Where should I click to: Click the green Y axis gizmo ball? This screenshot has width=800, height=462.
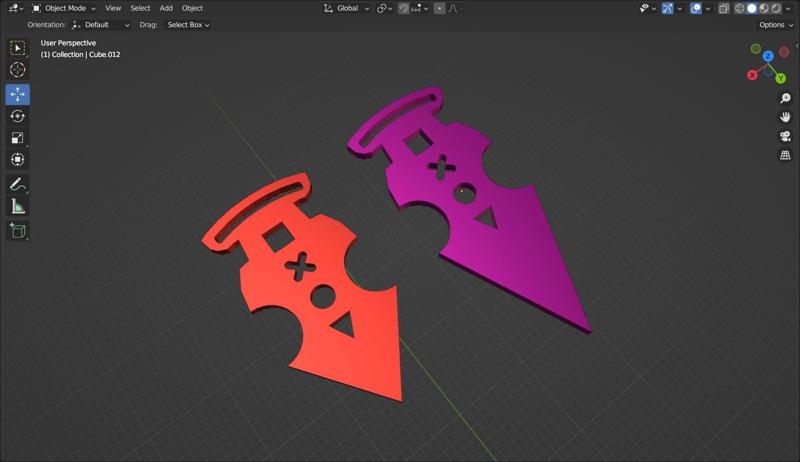[x=780, y=78]
